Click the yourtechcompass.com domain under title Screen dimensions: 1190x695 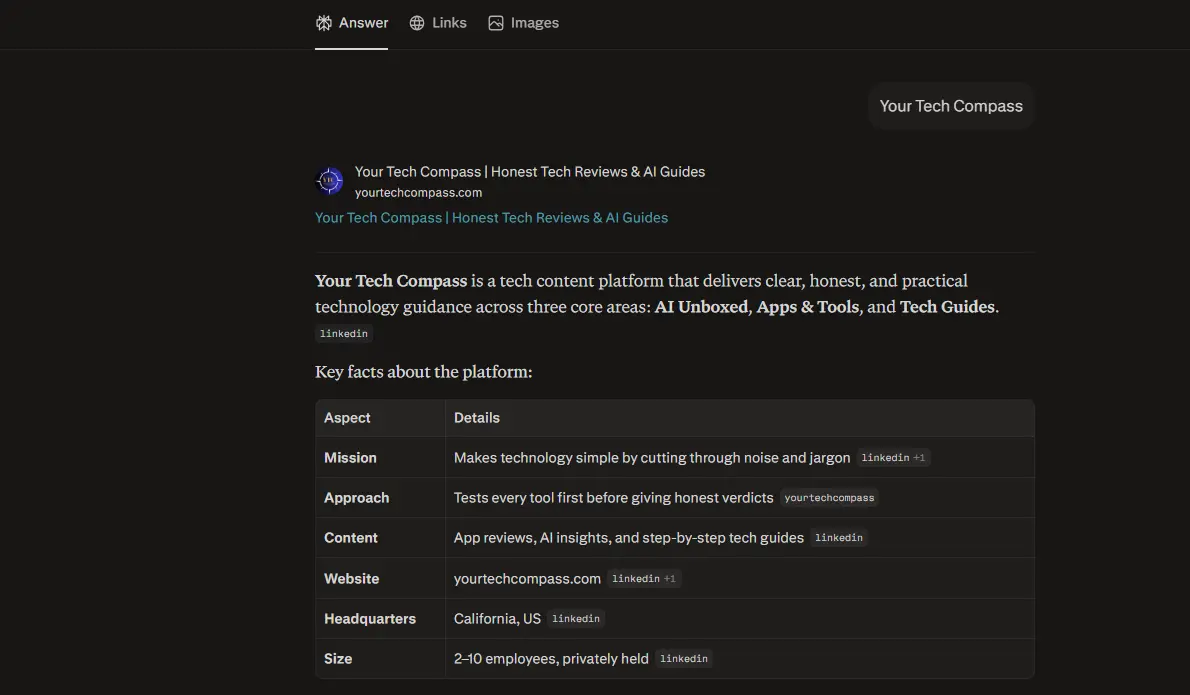pyautogui.click(x=418, y=193)
